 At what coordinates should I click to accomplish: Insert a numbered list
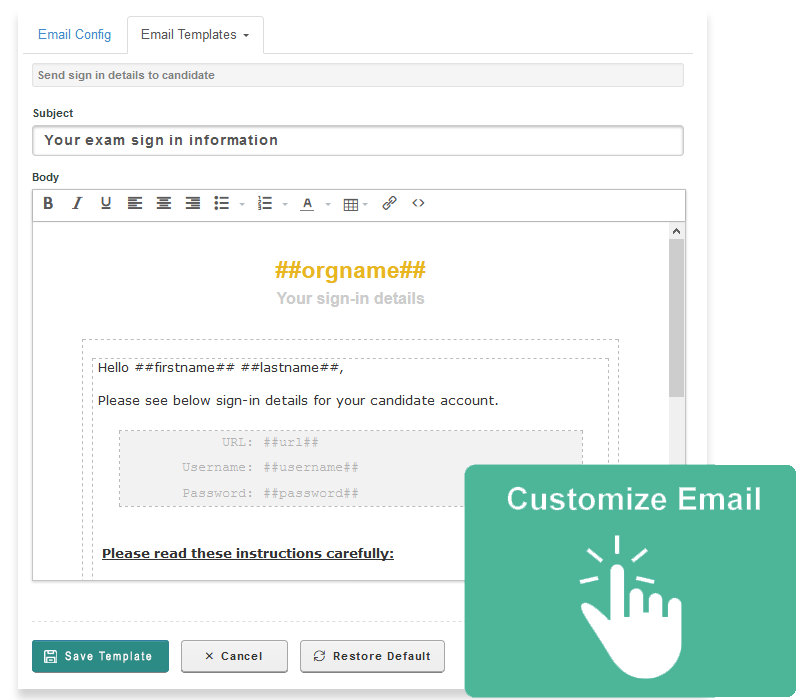pos(265,203)
